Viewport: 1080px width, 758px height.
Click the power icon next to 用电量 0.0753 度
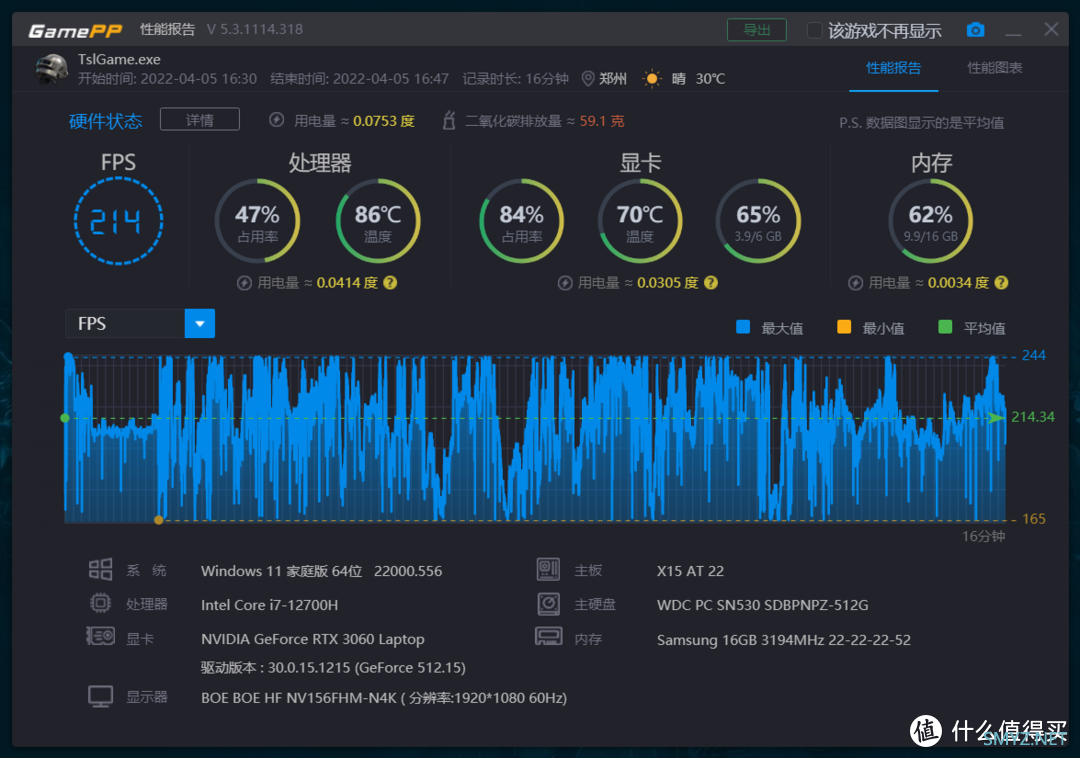[276, 120]
